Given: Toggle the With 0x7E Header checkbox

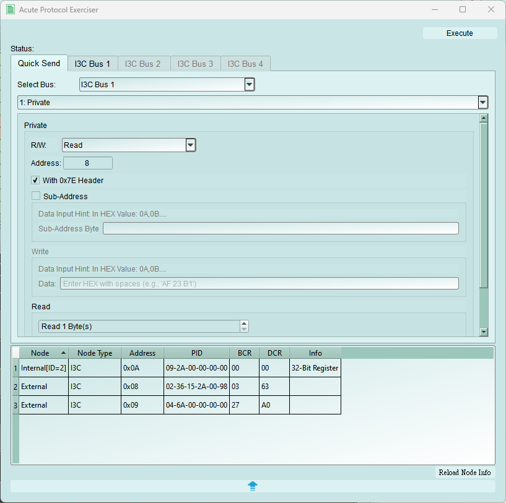Looking at the screenshot, I should pos(35,180).
